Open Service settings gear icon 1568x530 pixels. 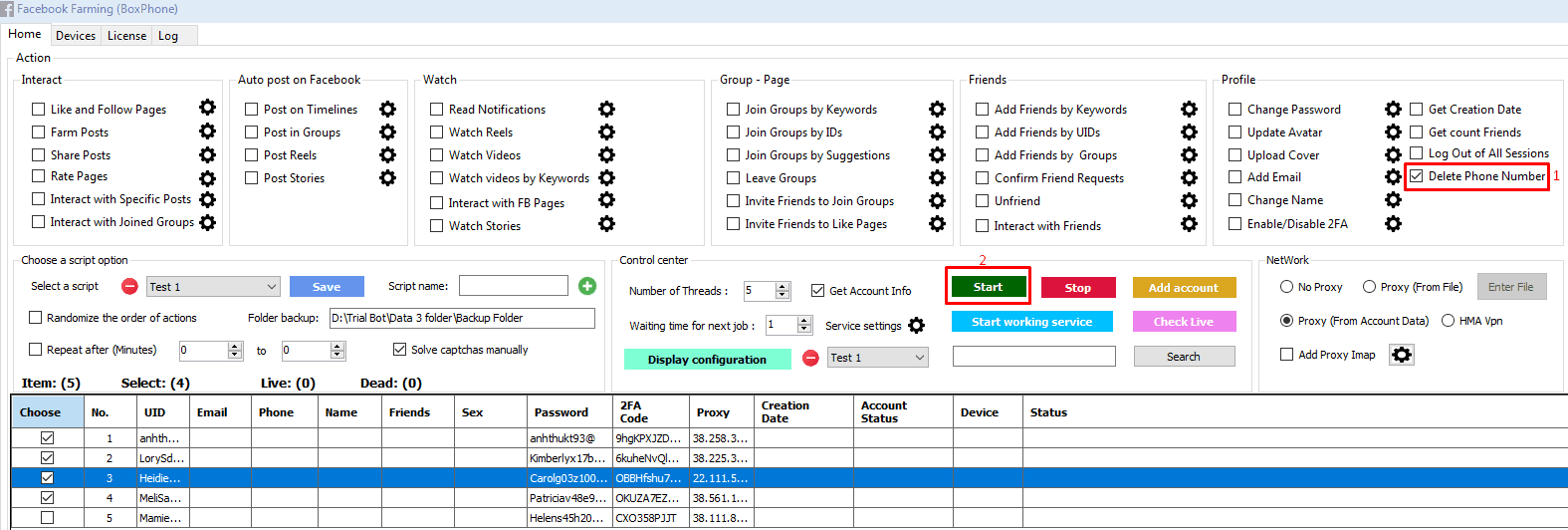tap(916, 326)
